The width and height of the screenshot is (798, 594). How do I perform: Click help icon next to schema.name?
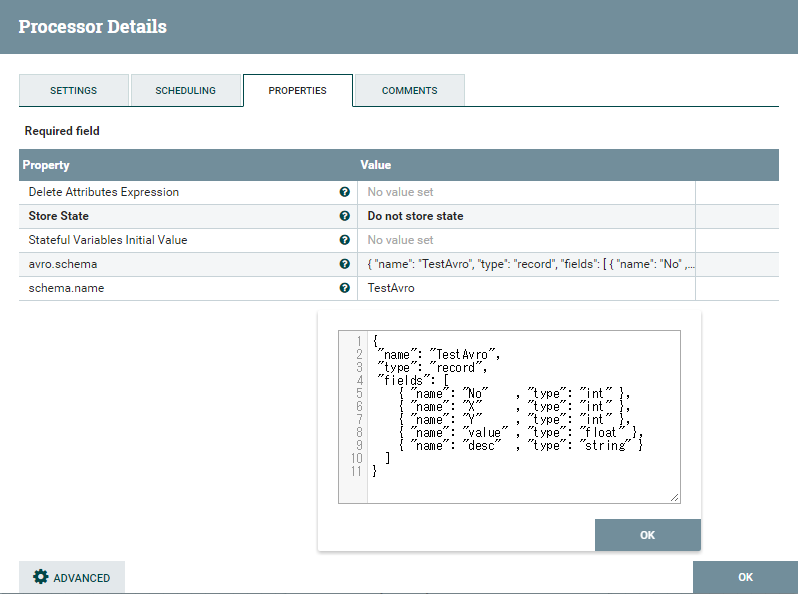pos(345,288)
